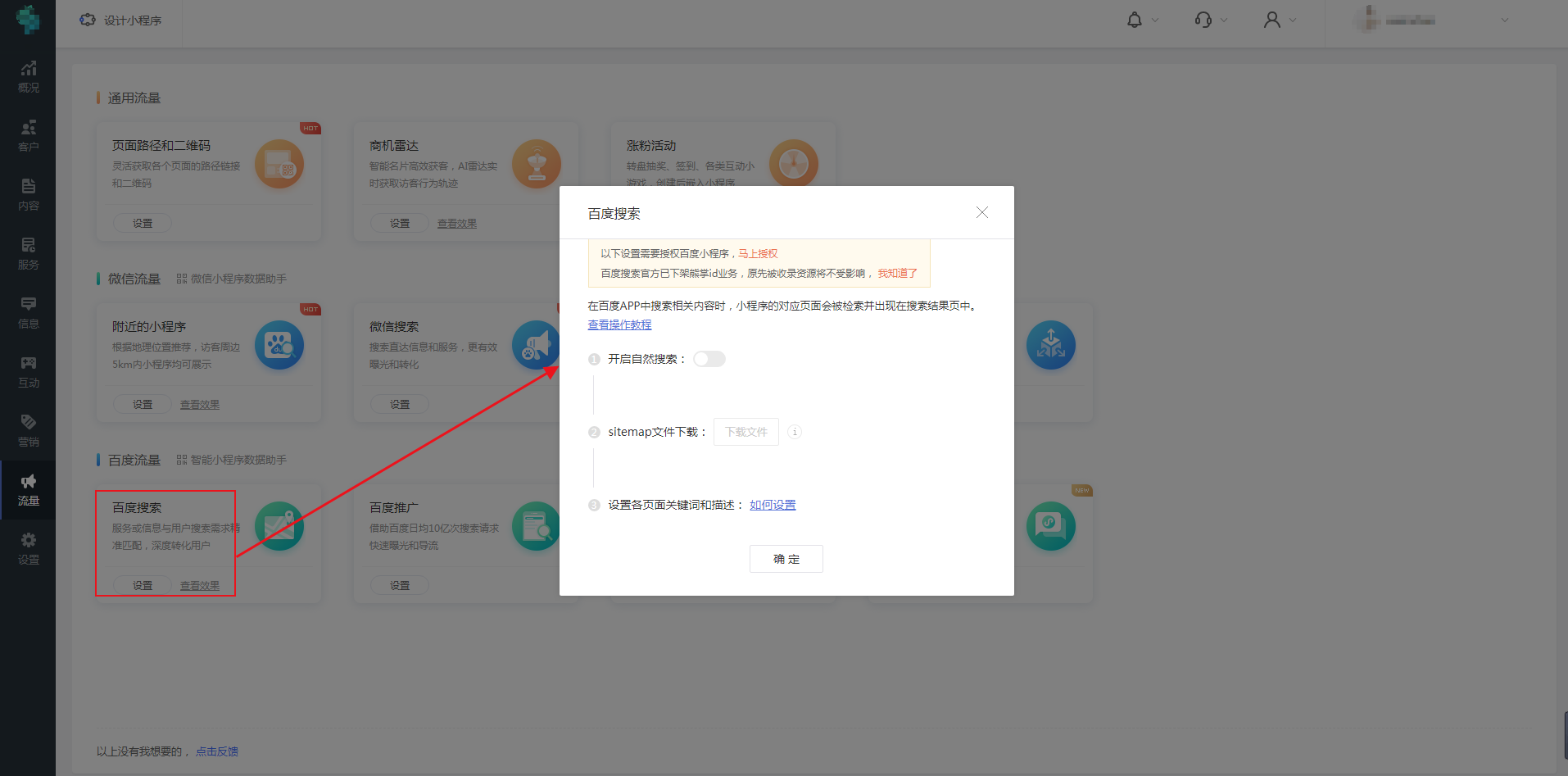The image size is (1568, 776).
Task: Click the 马上授权 authorize link
Action: pyautogui.click(x=758, y=254)
